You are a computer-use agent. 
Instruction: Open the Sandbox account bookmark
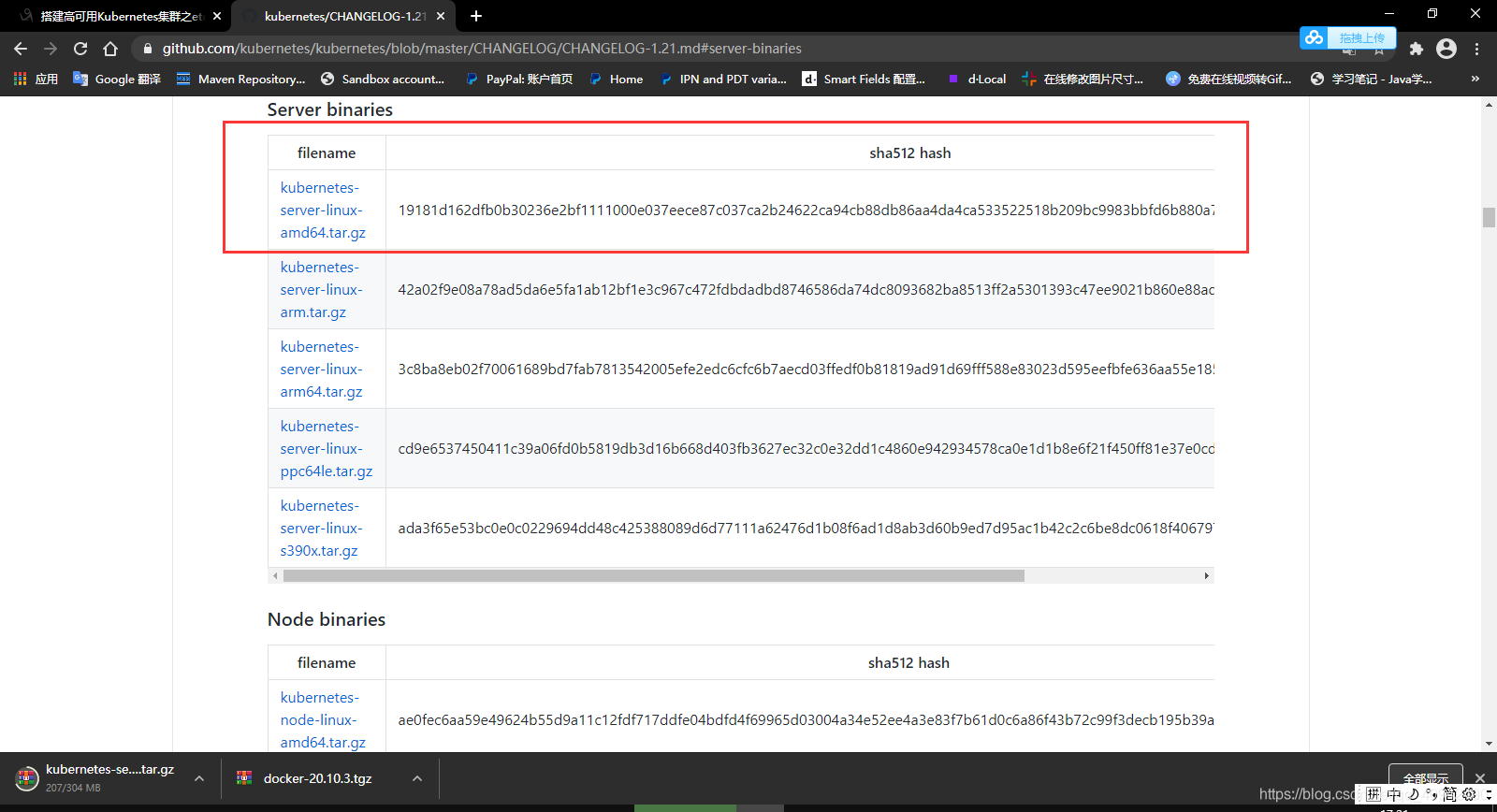coord(382,79)
